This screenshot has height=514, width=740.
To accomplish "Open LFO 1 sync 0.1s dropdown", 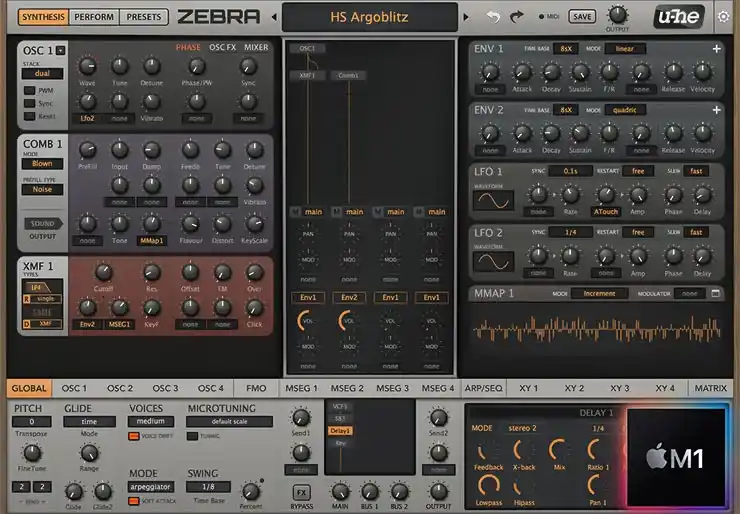I will [570, 171].
